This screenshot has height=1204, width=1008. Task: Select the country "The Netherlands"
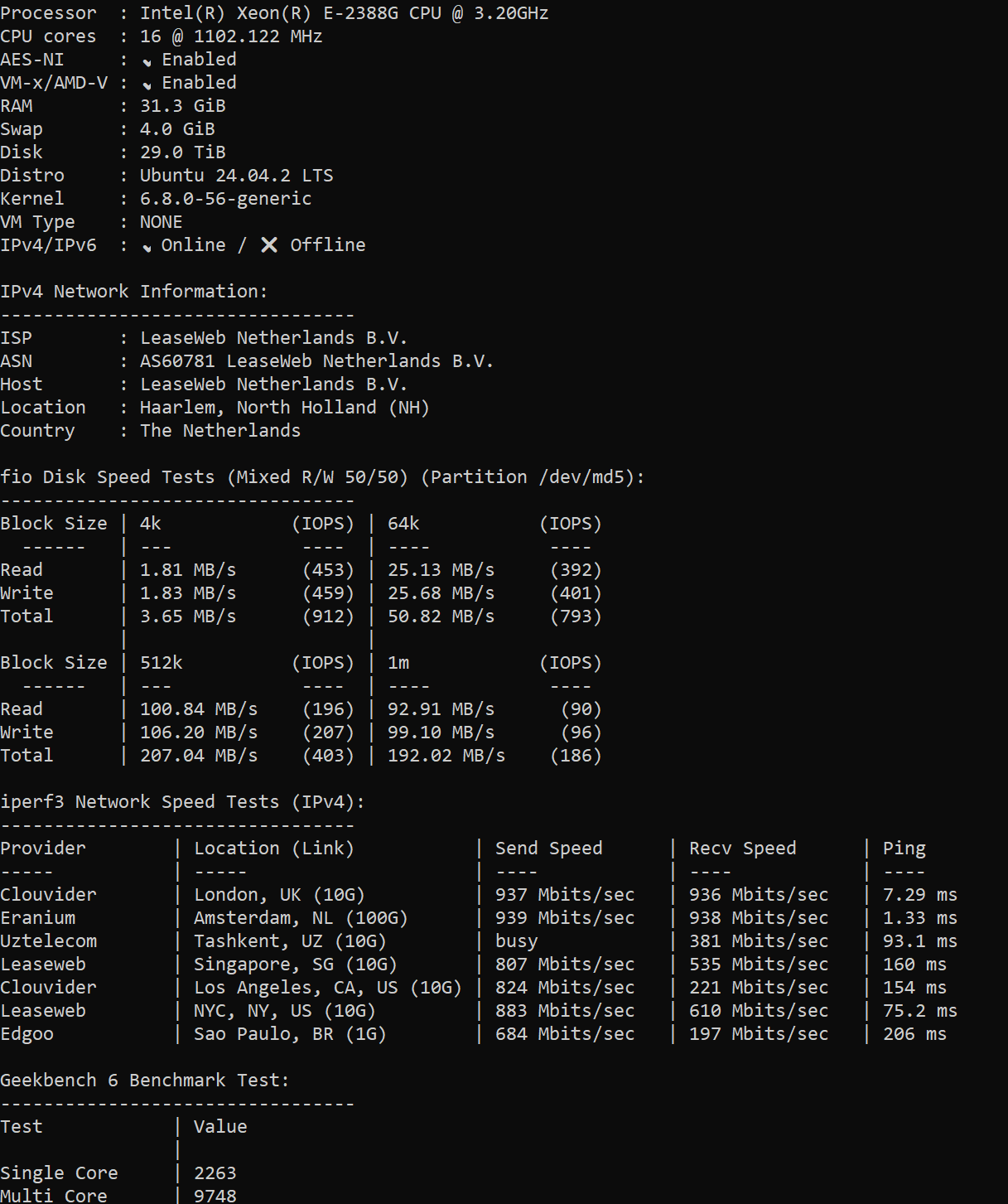(x=220, y=431)
